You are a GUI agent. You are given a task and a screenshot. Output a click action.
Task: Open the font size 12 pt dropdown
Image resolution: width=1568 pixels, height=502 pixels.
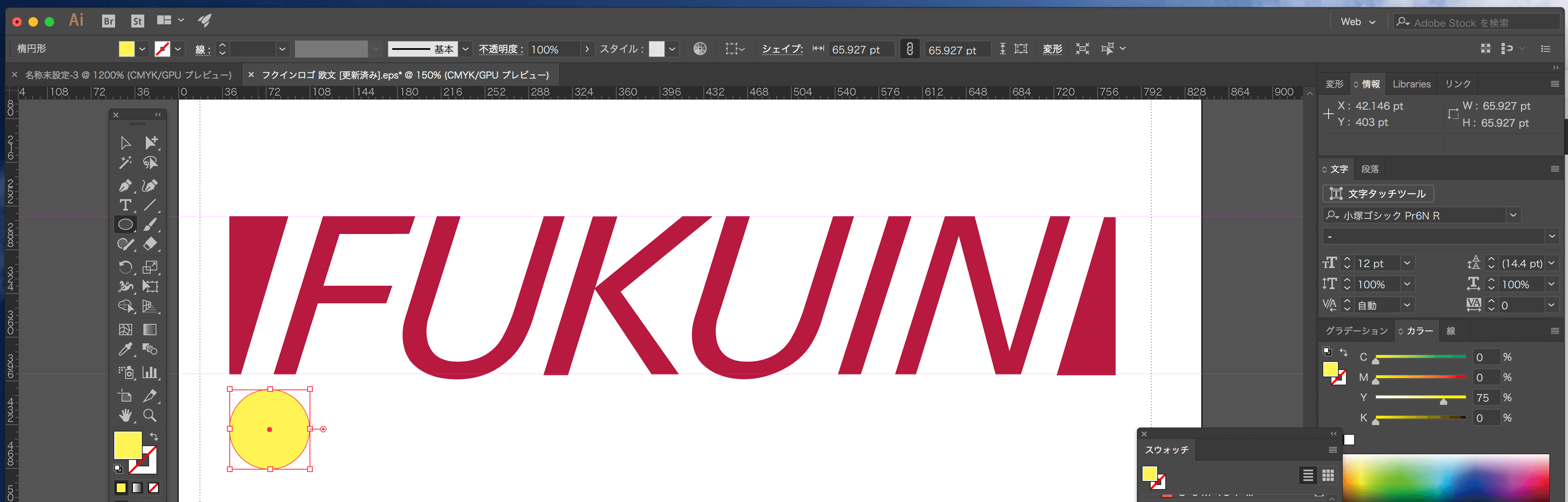pos(1407,263)
